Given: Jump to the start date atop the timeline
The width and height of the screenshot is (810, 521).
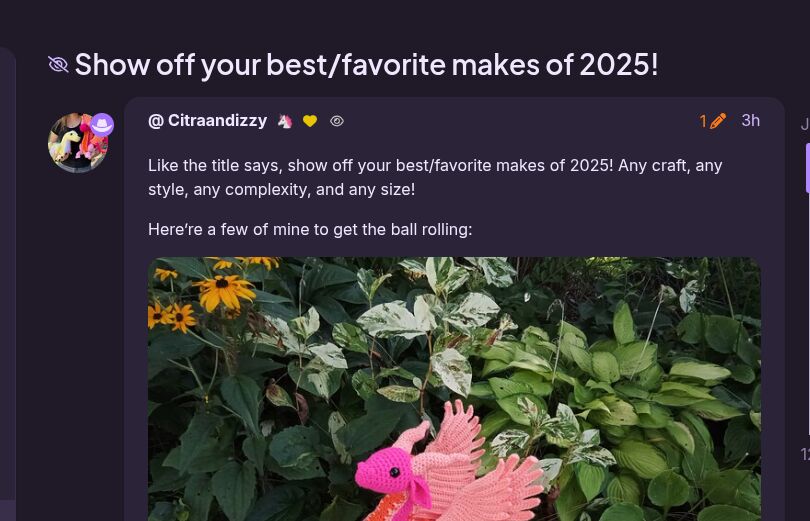Looking at the screenshot, I should (805, 124).
